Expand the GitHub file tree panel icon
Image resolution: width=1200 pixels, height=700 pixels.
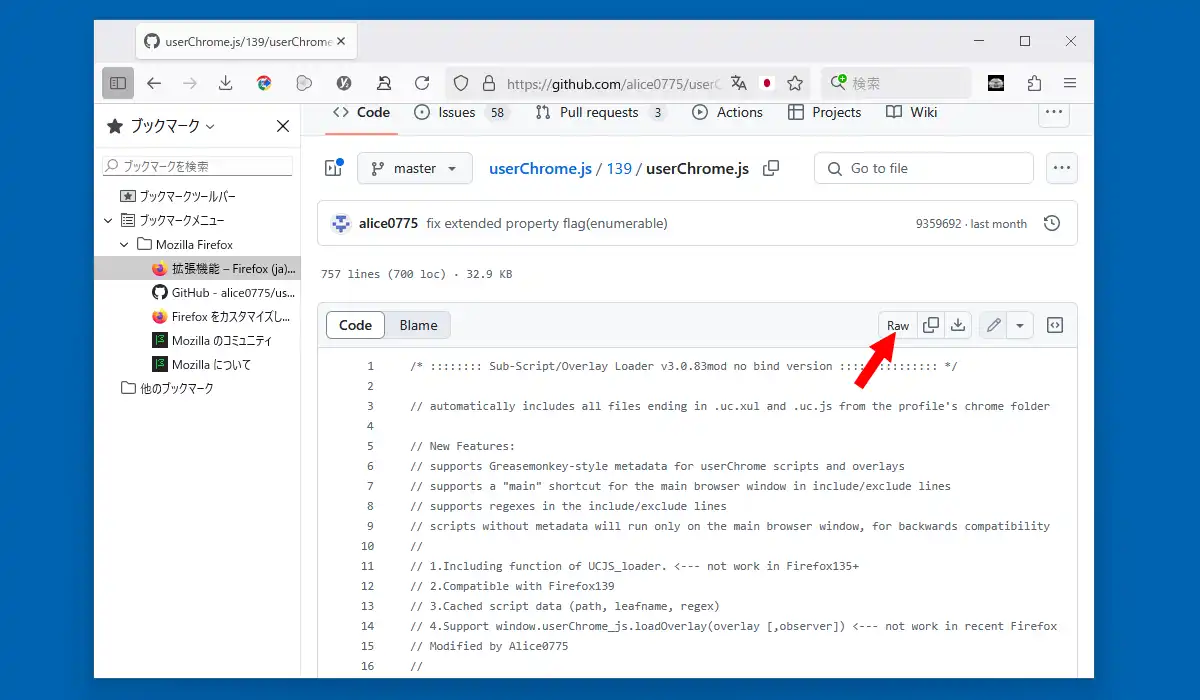[x=333, y=168]
